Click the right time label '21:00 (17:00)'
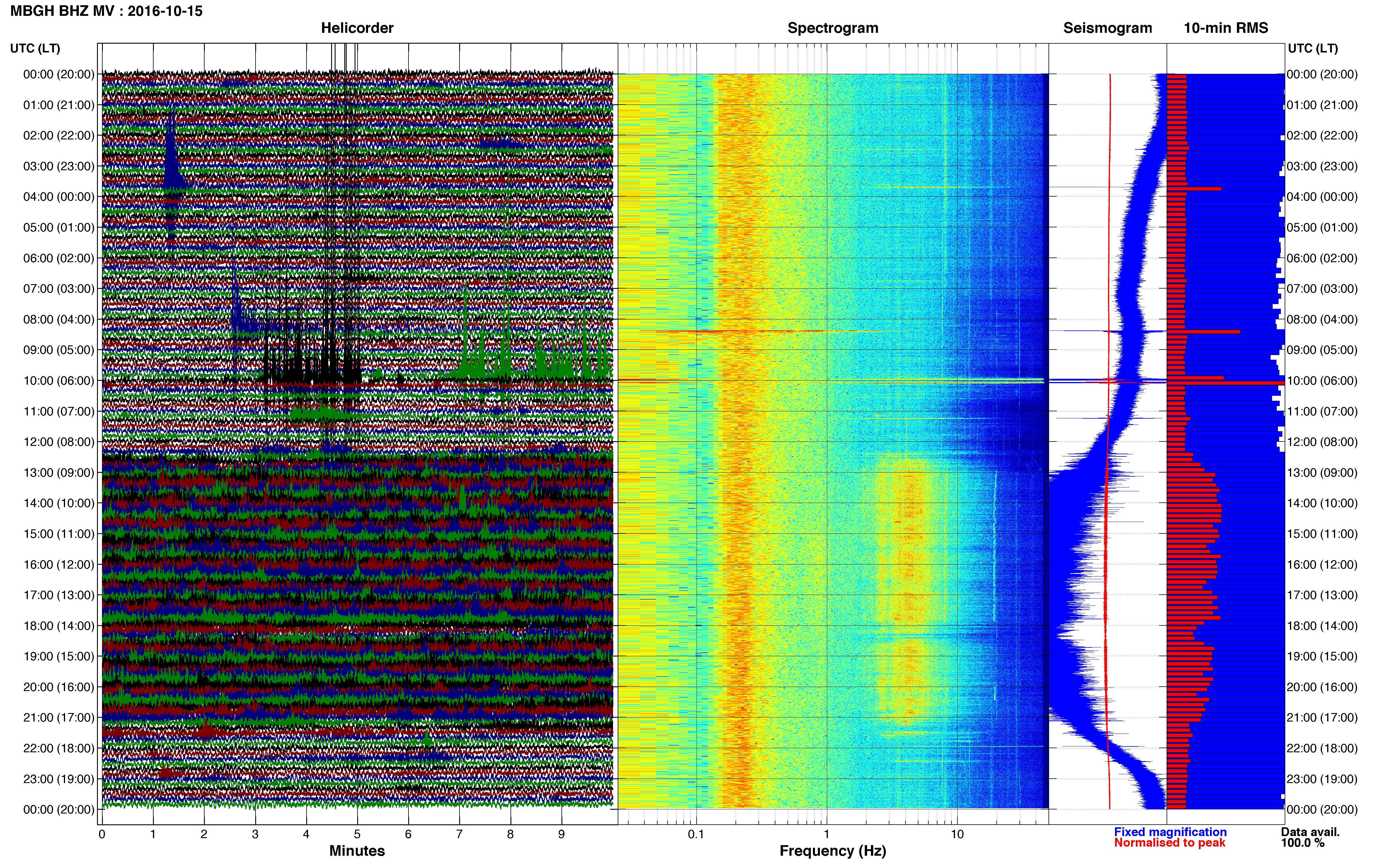The width and height of the screenshot is (1389, 868). tap(1322, 718)
